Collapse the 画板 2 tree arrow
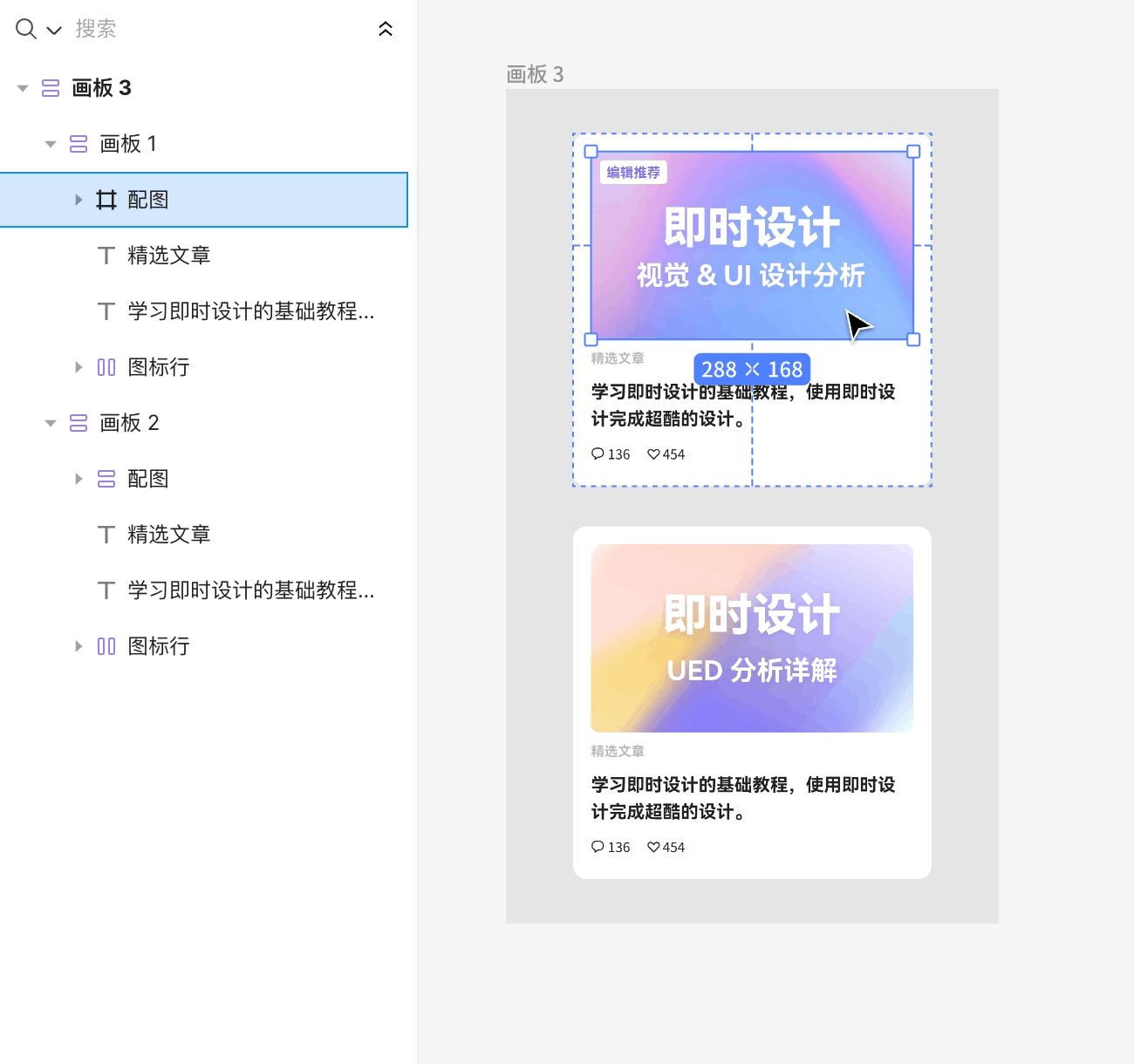This screenshot has height=1064, width=1134. (51, 423)
